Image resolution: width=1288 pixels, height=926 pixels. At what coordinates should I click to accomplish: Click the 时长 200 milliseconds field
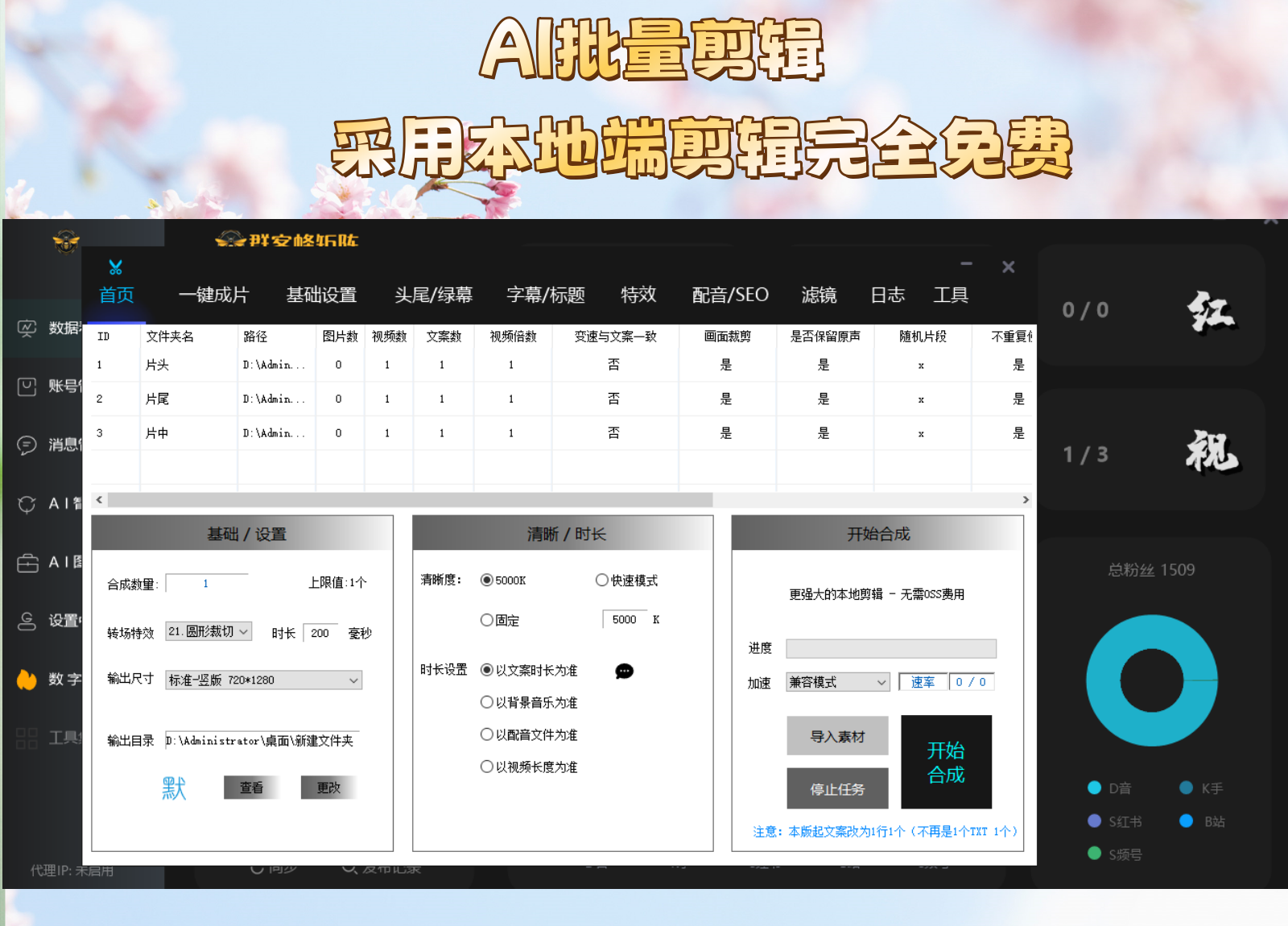click(x=320, y=633)
